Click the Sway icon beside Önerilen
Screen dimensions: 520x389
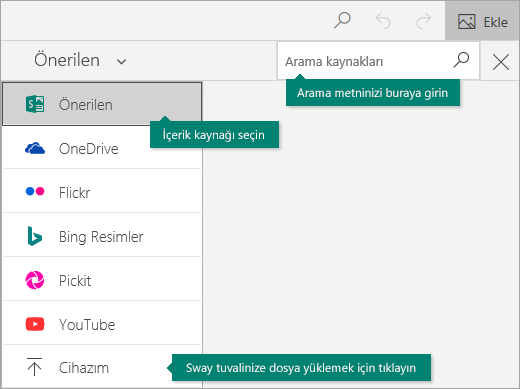(35, 104)
